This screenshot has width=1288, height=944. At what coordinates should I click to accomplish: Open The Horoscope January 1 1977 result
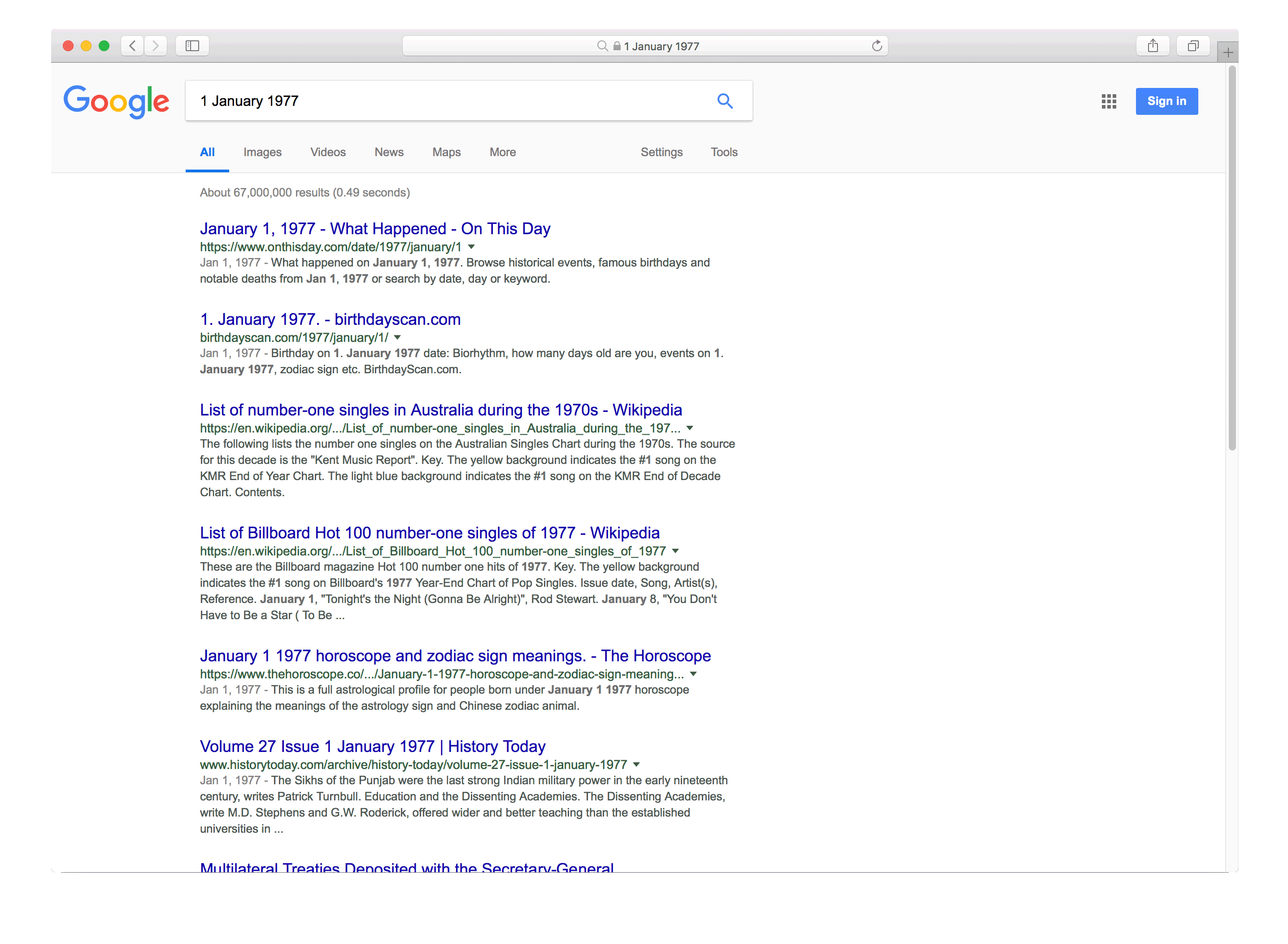455,656
